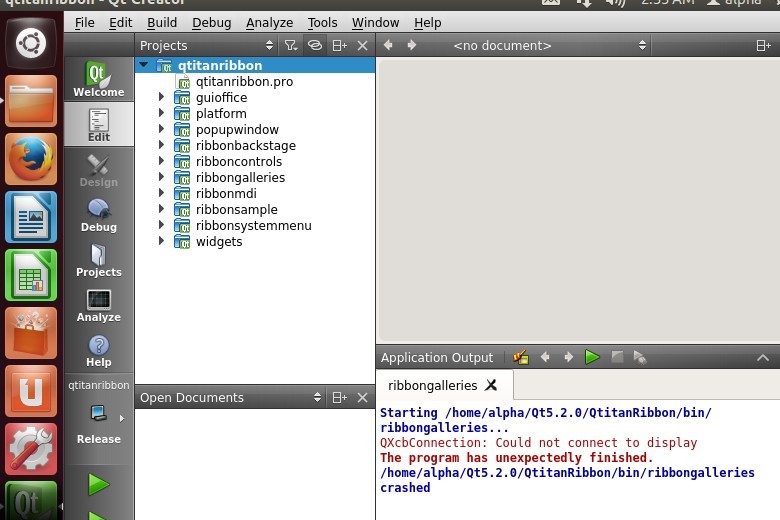This screenshot has width=780, height=520.
Task: Open the Build menu
Action: tap(161, 22)
